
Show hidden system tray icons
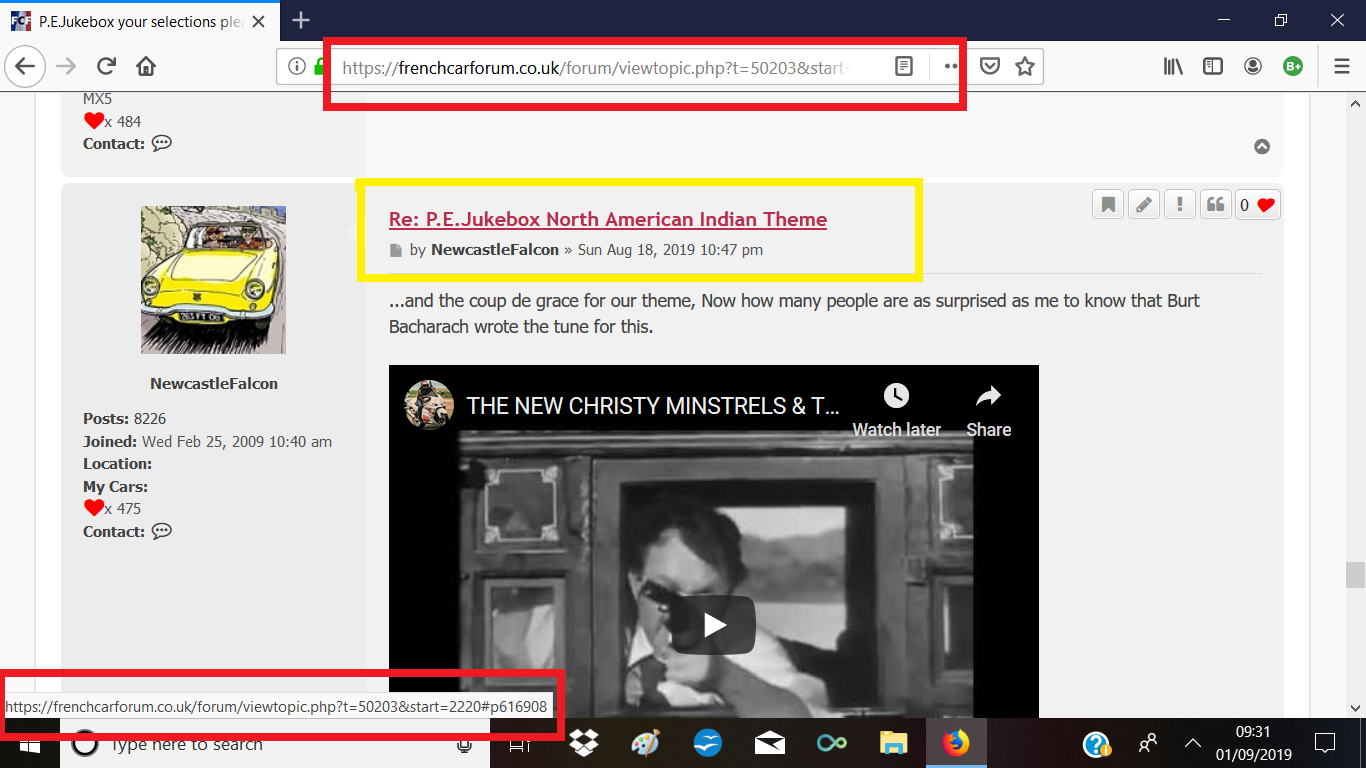pyautogui.click(x=1193, y=744)
